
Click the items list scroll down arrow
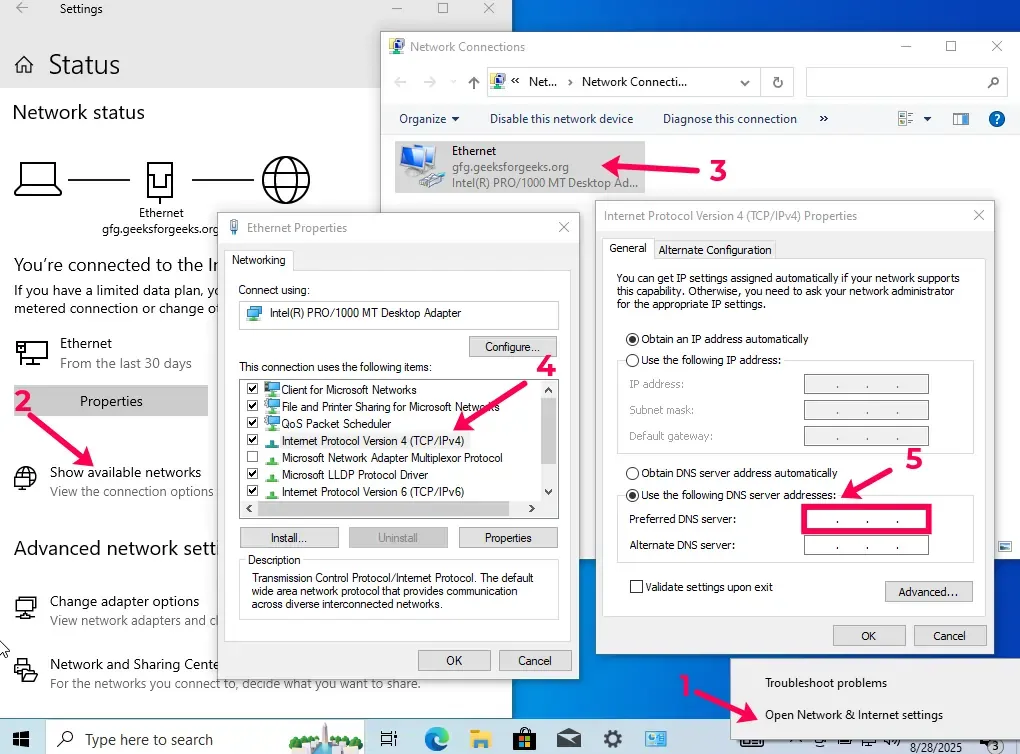coord(548,492)
